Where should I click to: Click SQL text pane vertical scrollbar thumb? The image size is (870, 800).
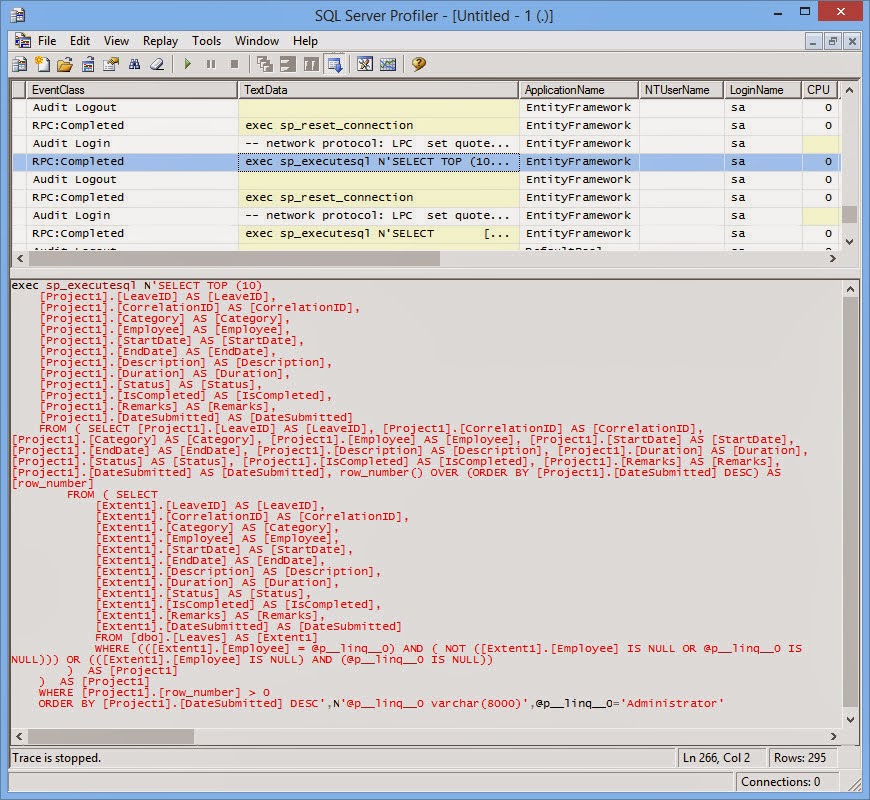coord(851,502)
